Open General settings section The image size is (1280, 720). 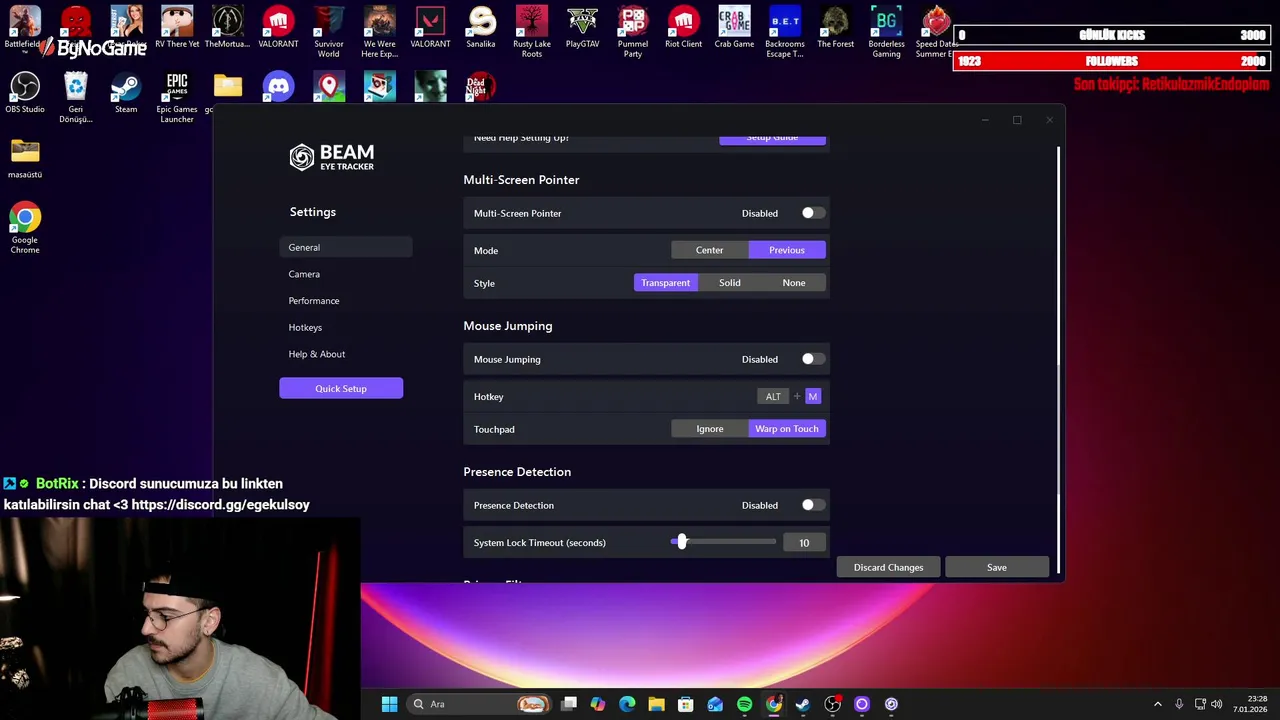click(346, 247)
